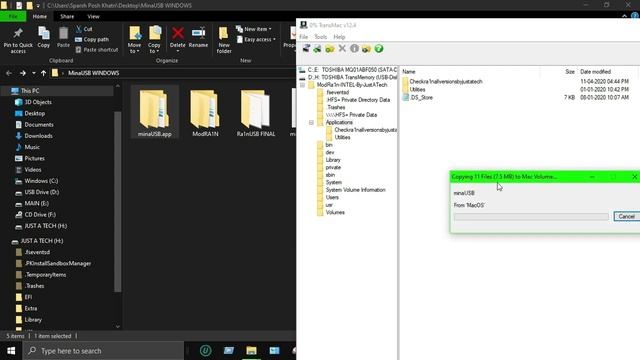The image size is (640, 360).
Task: Click the Cut scissors button
Action: click(x=84, y=29)
